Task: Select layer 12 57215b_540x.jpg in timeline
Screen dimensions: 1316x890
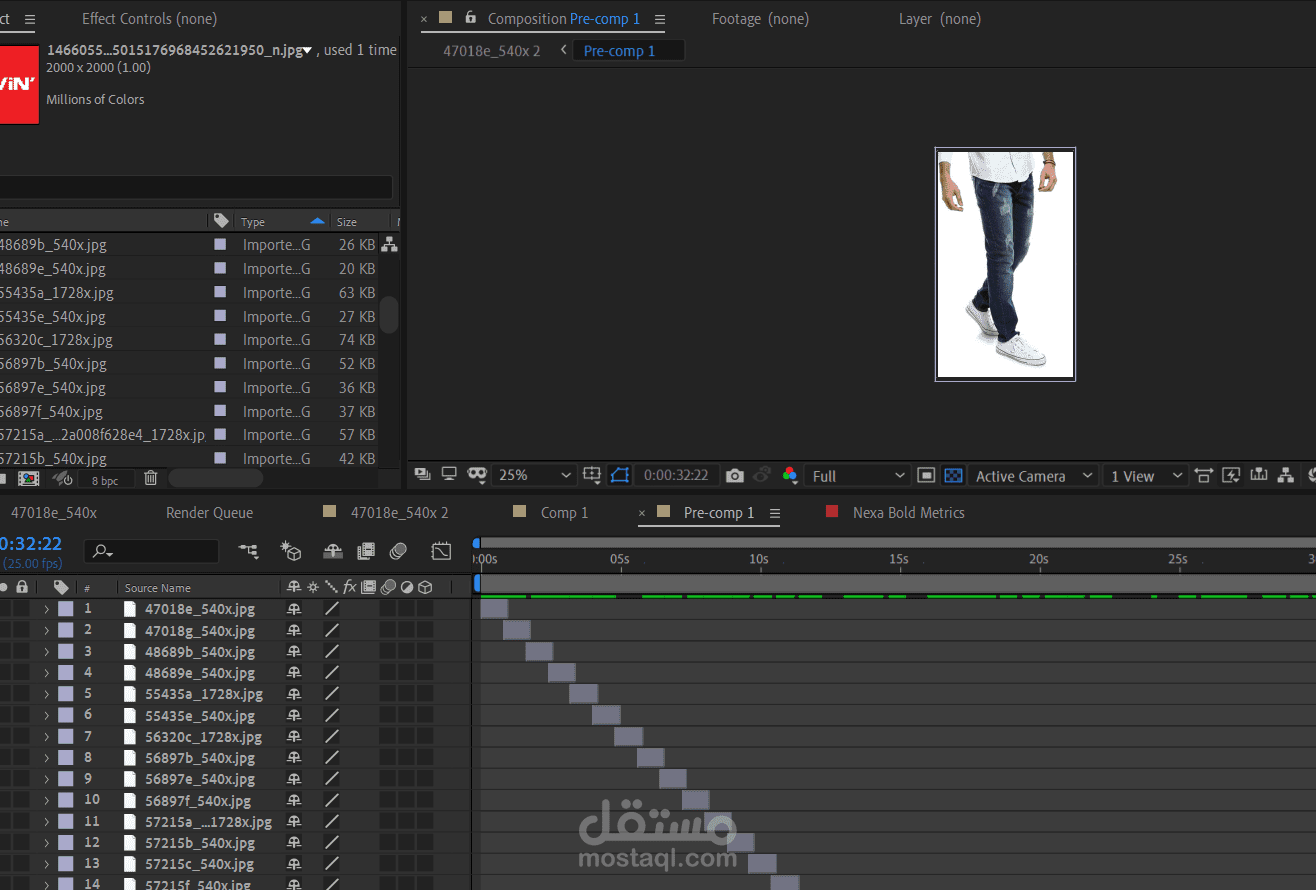Action: coord(199,843)
